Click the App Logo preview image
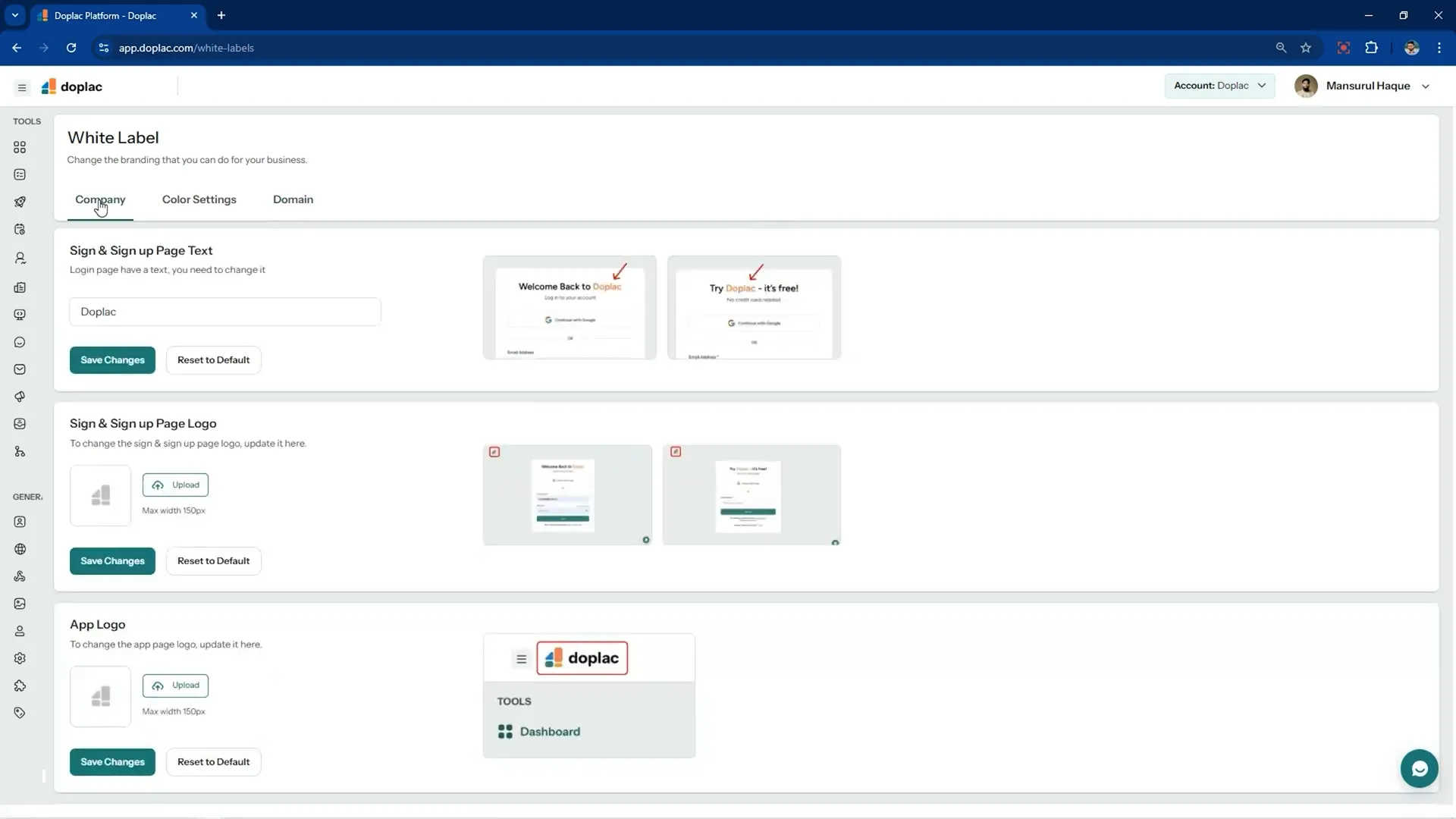 589,695
